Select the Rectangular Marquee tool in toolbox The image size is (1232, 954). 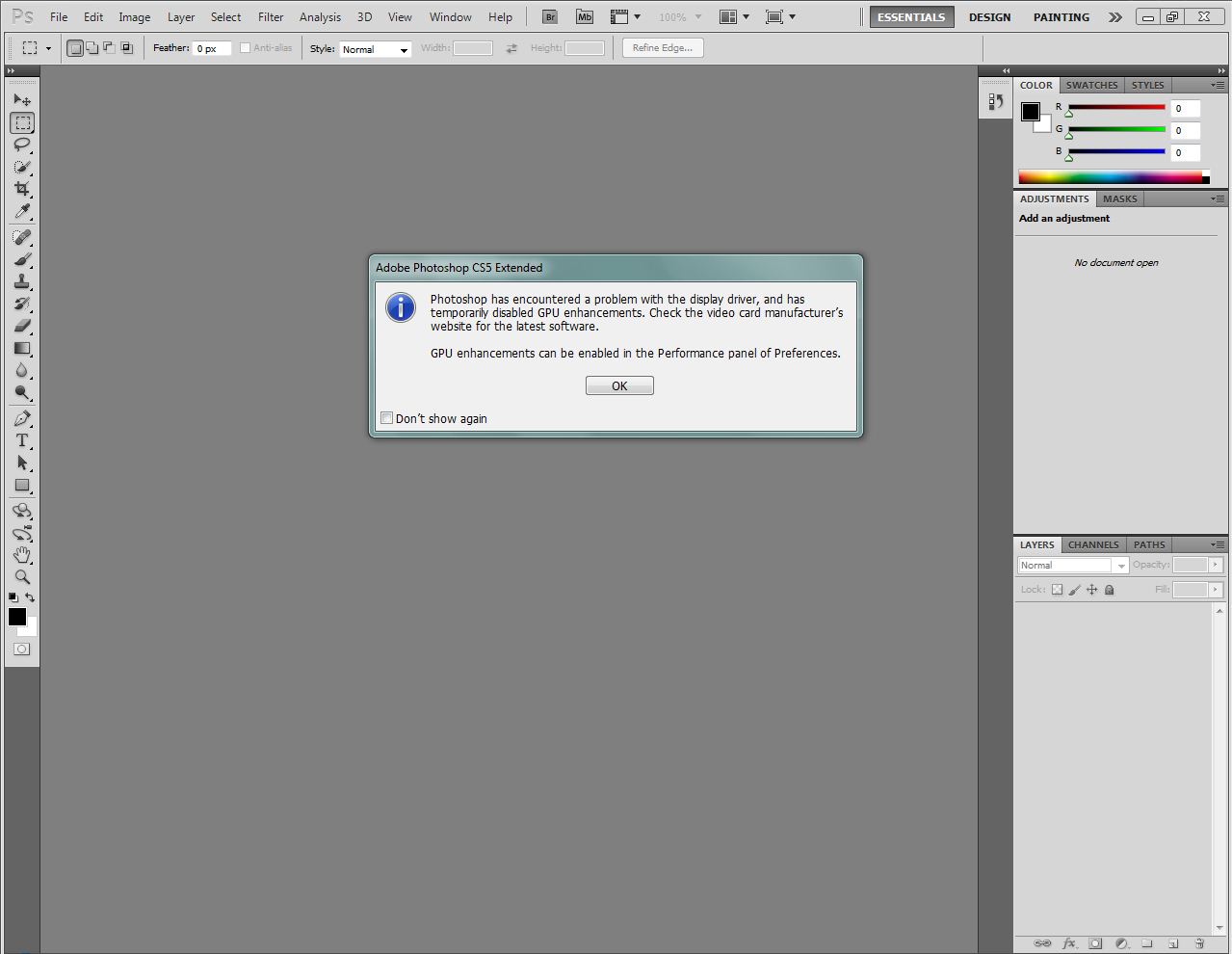[x=22, y=122]
